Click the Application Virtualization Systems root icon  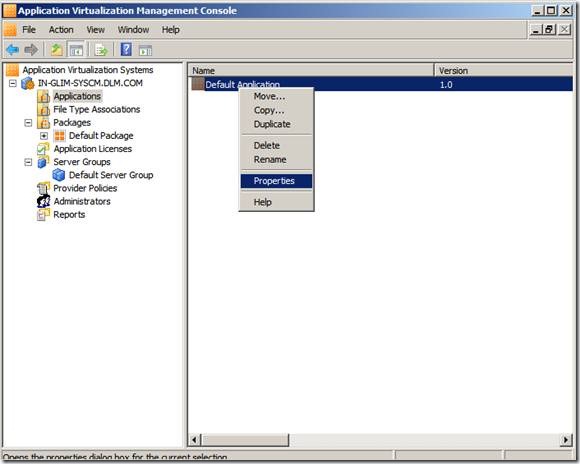[12, 70]
